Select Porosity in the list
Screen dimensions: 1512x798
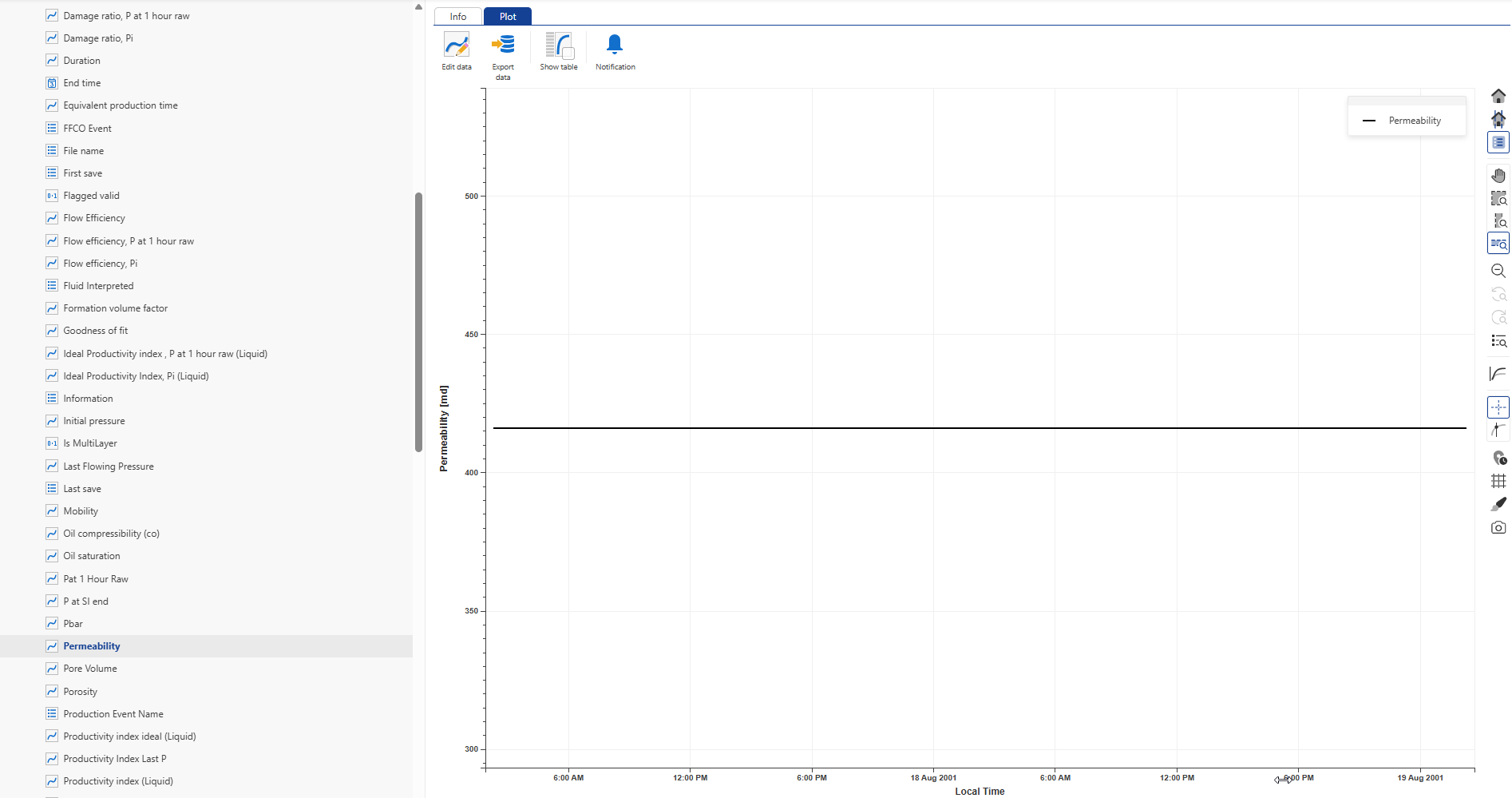pos(81,692)
